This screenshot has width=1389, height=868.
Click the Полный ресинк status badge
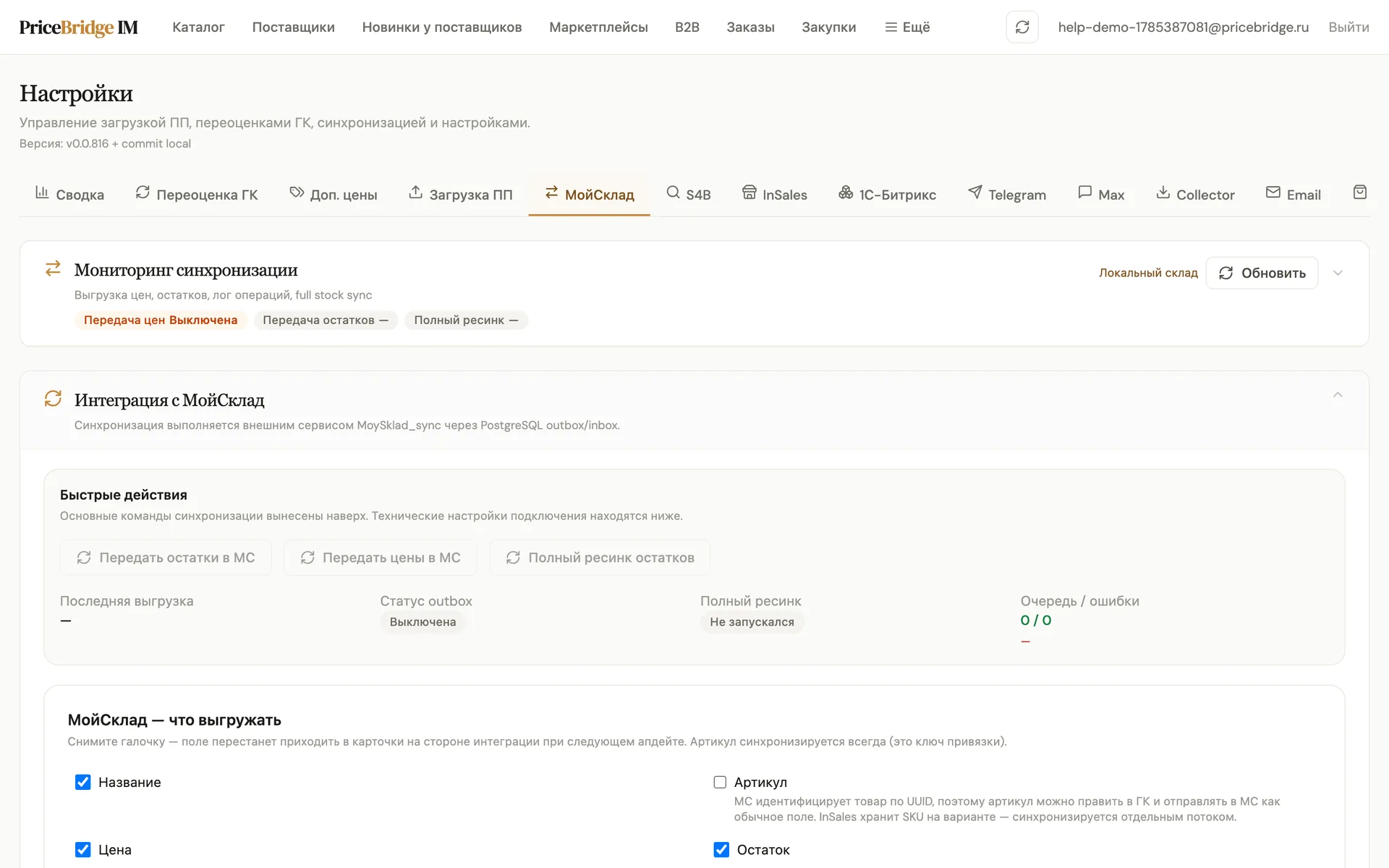click(466, 320)
